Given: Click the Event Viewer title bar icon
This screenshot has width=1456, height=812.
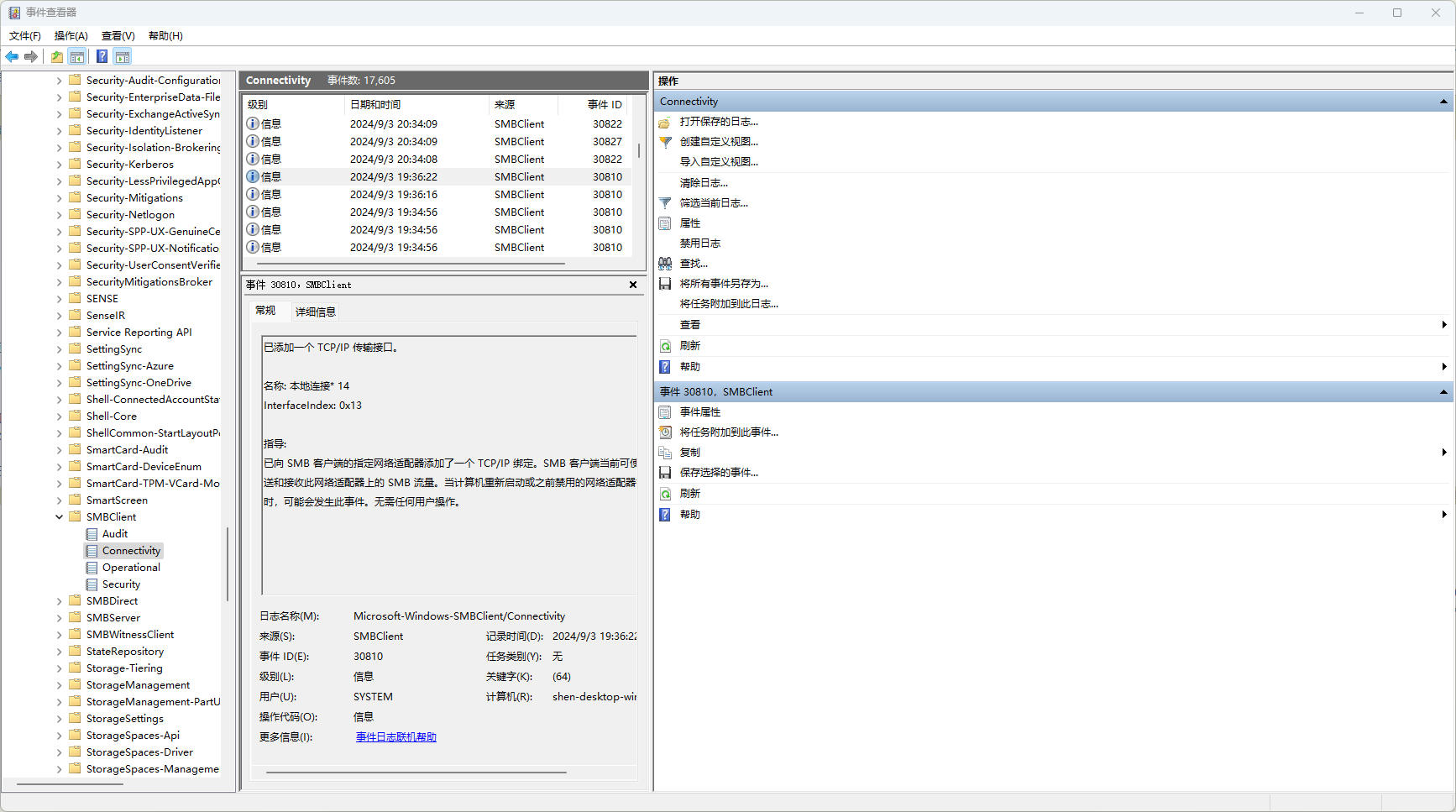Looking at the screenshot, I should [14, 13].
